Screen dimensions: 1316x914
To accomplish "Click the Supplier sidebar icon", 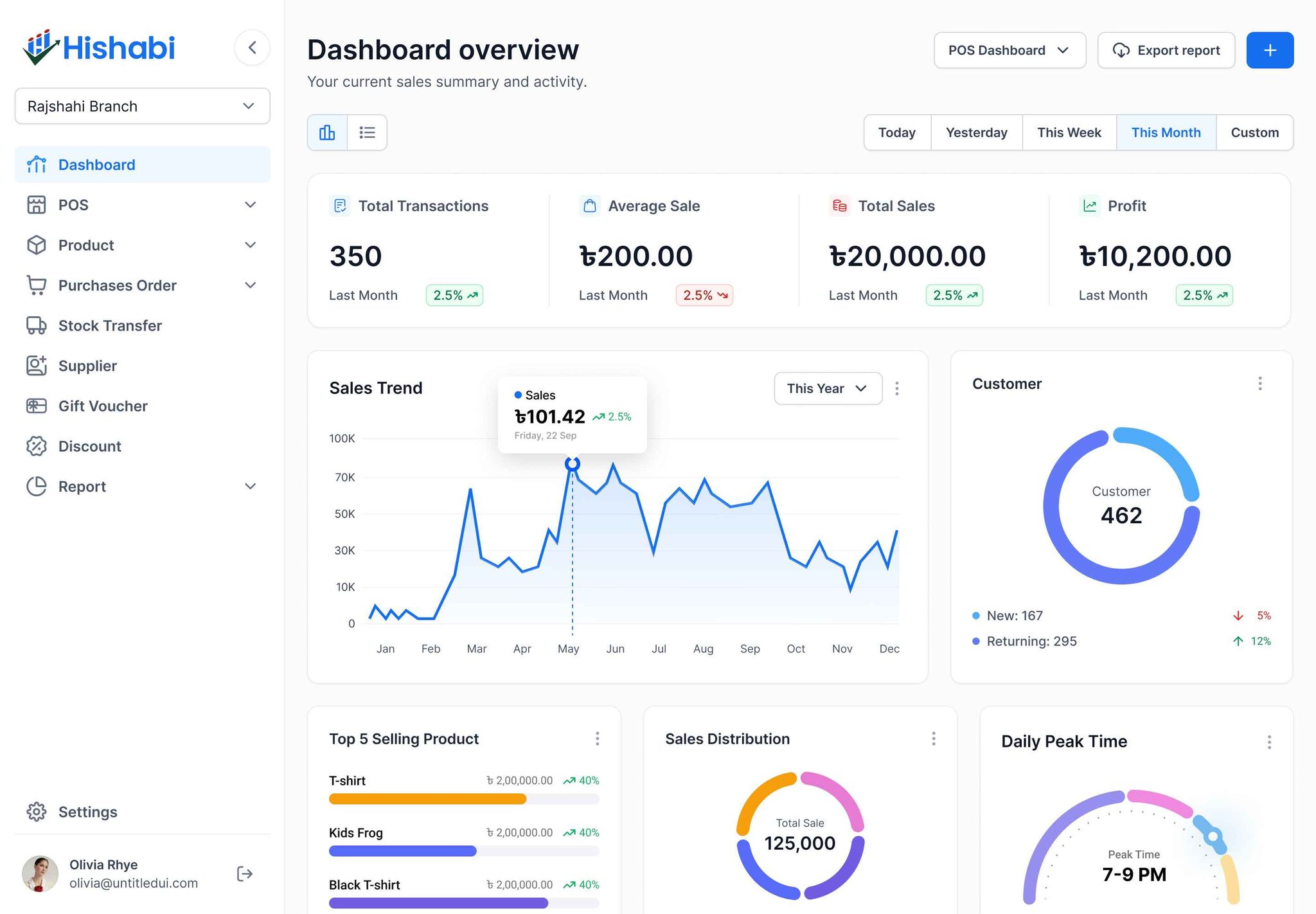I will tap(37, 365).
